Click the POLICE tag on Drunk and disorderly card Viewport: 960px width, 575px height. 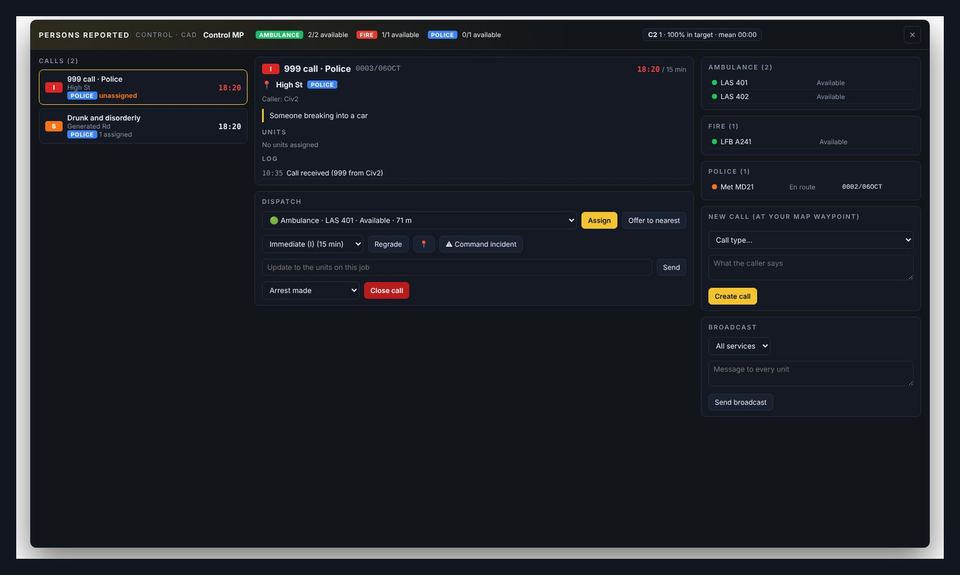[x=82, y=134]
